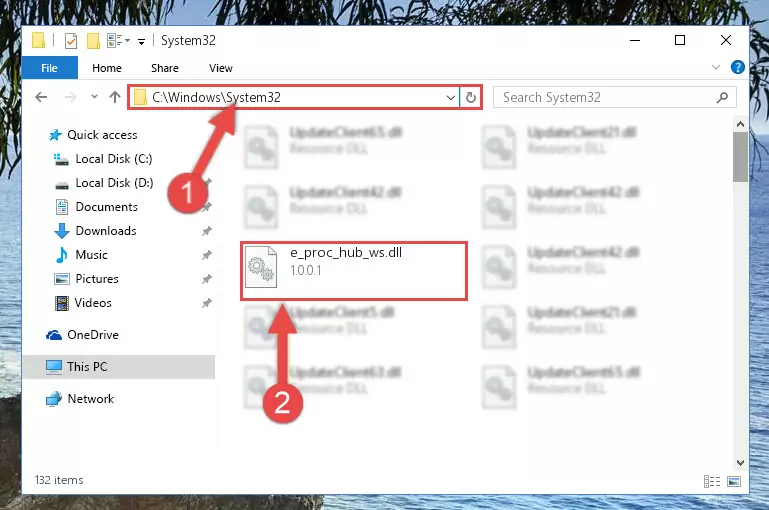
Task: Click the Downloads blue arrow icon
Action: tap(62, 231)
